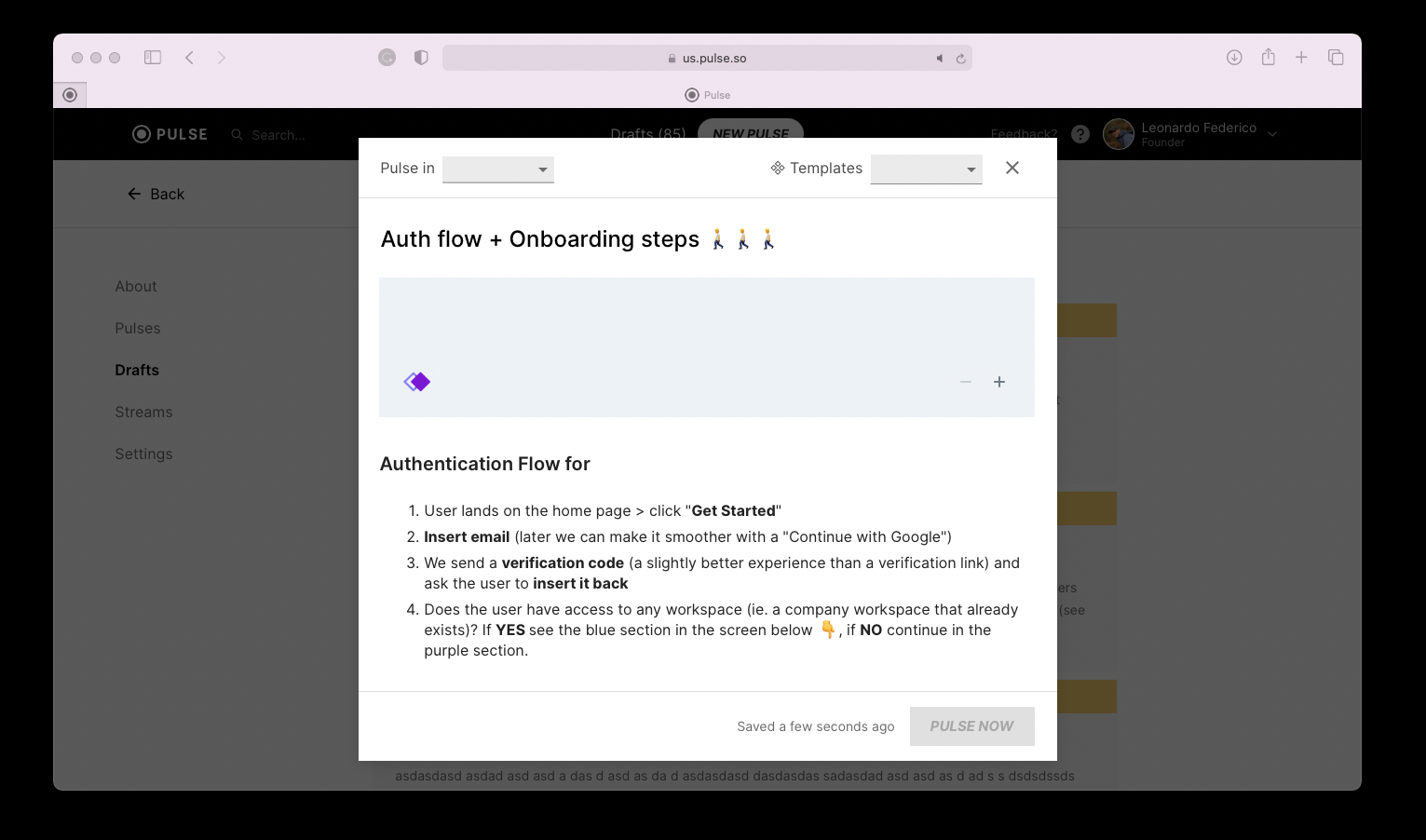
Task: Click the minus zoom icon in embed
Action: [966, 382]
